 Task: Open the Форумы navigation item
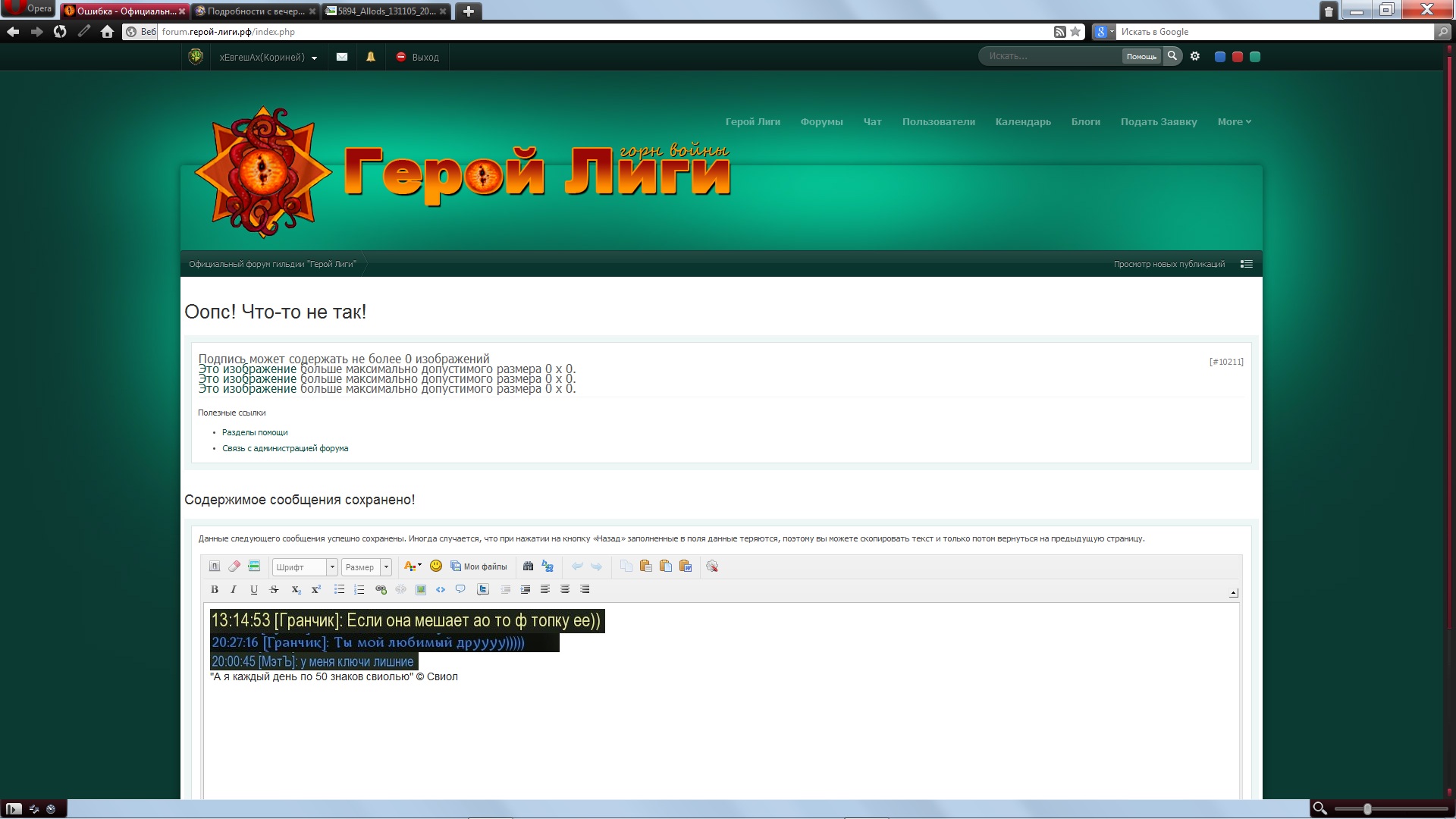(821, 121)
